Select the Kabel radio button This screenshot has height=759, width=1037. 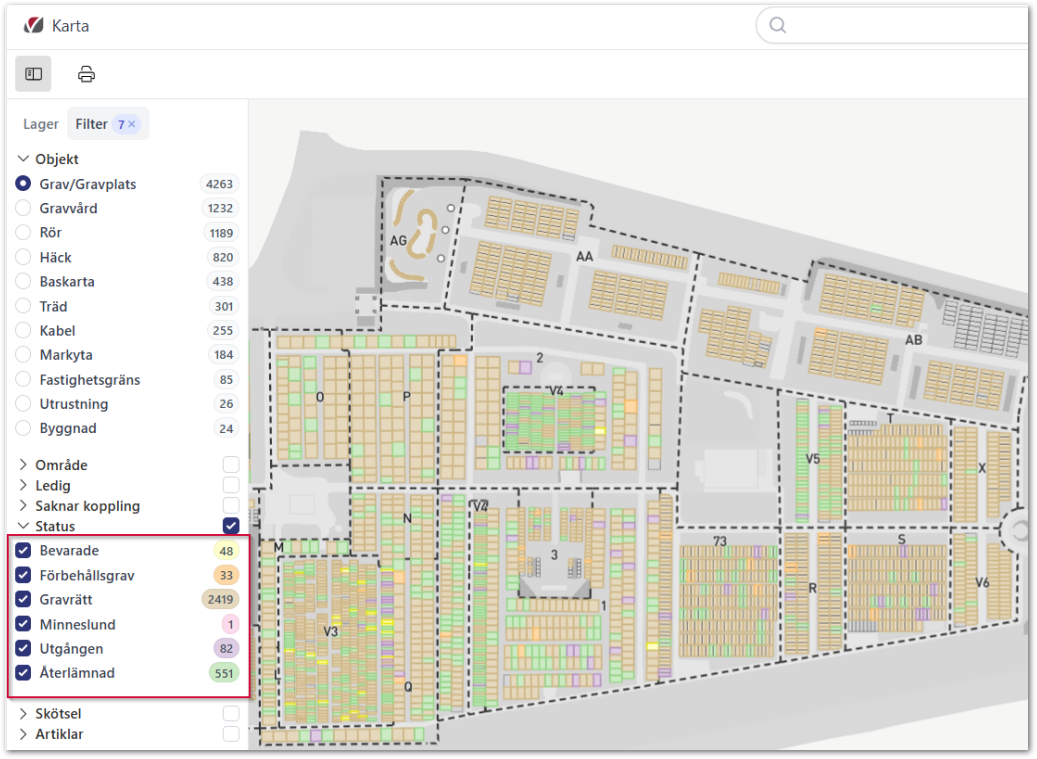23,331
